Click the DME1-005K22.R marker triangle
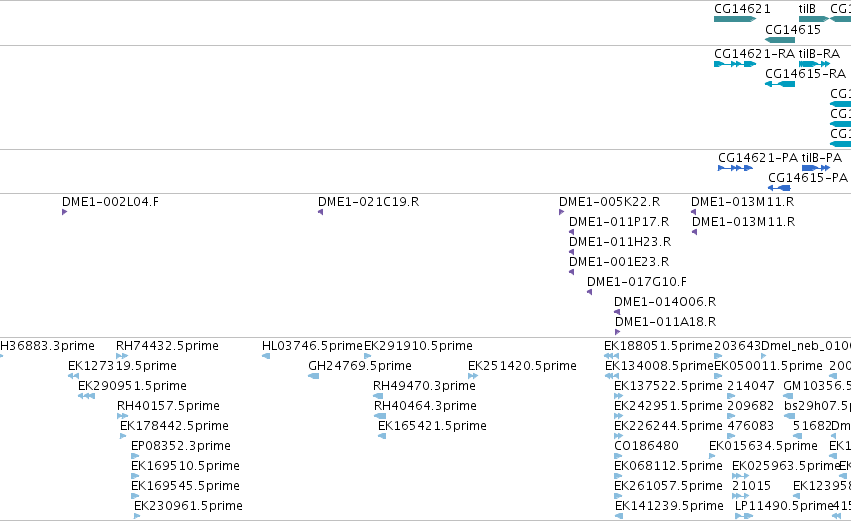The width and height of the screenshot is (851, 521). click(x=562, y=212)
